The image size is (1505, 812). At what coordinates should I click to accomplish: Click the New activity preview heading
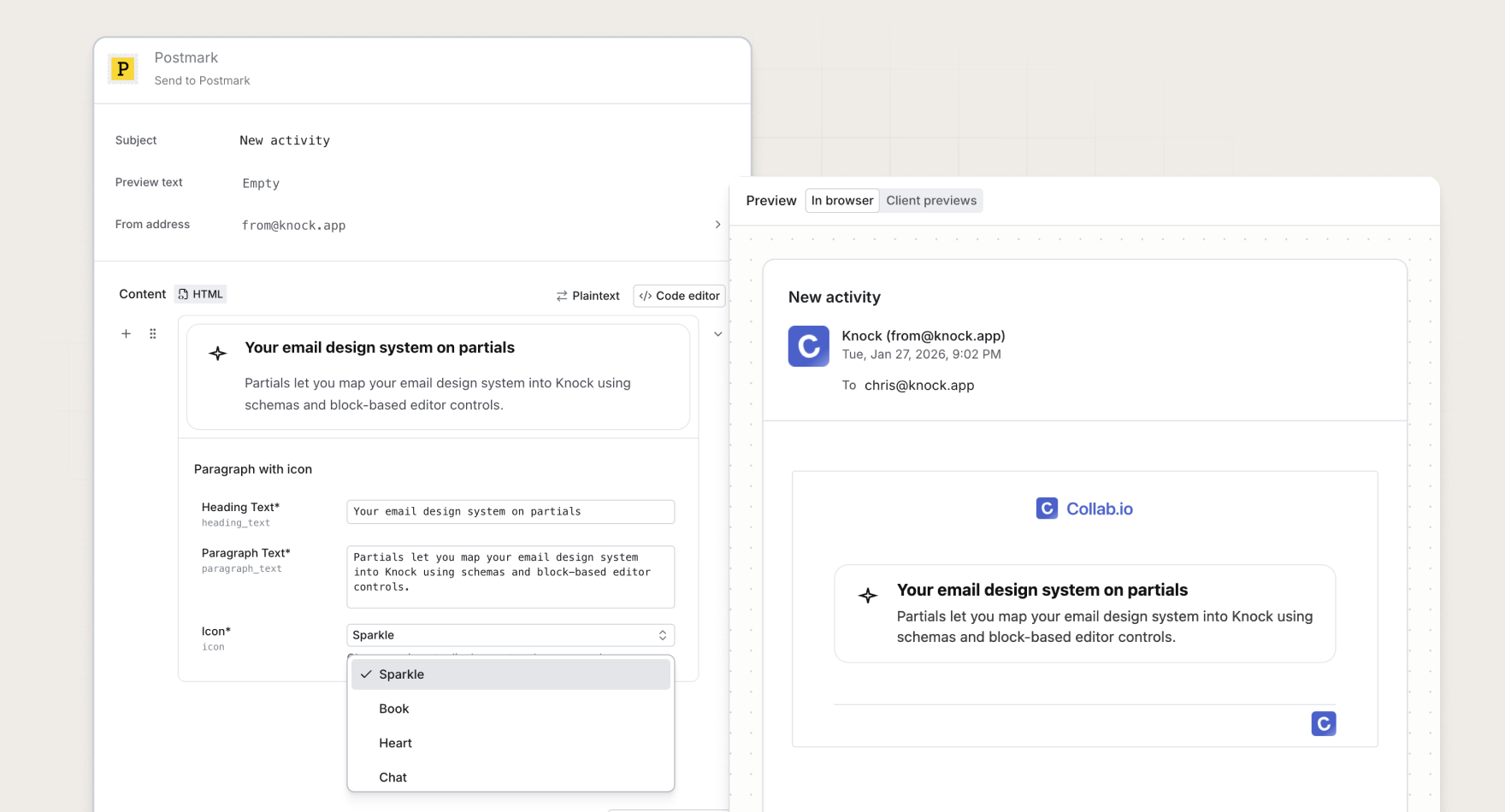pos(835,297)
